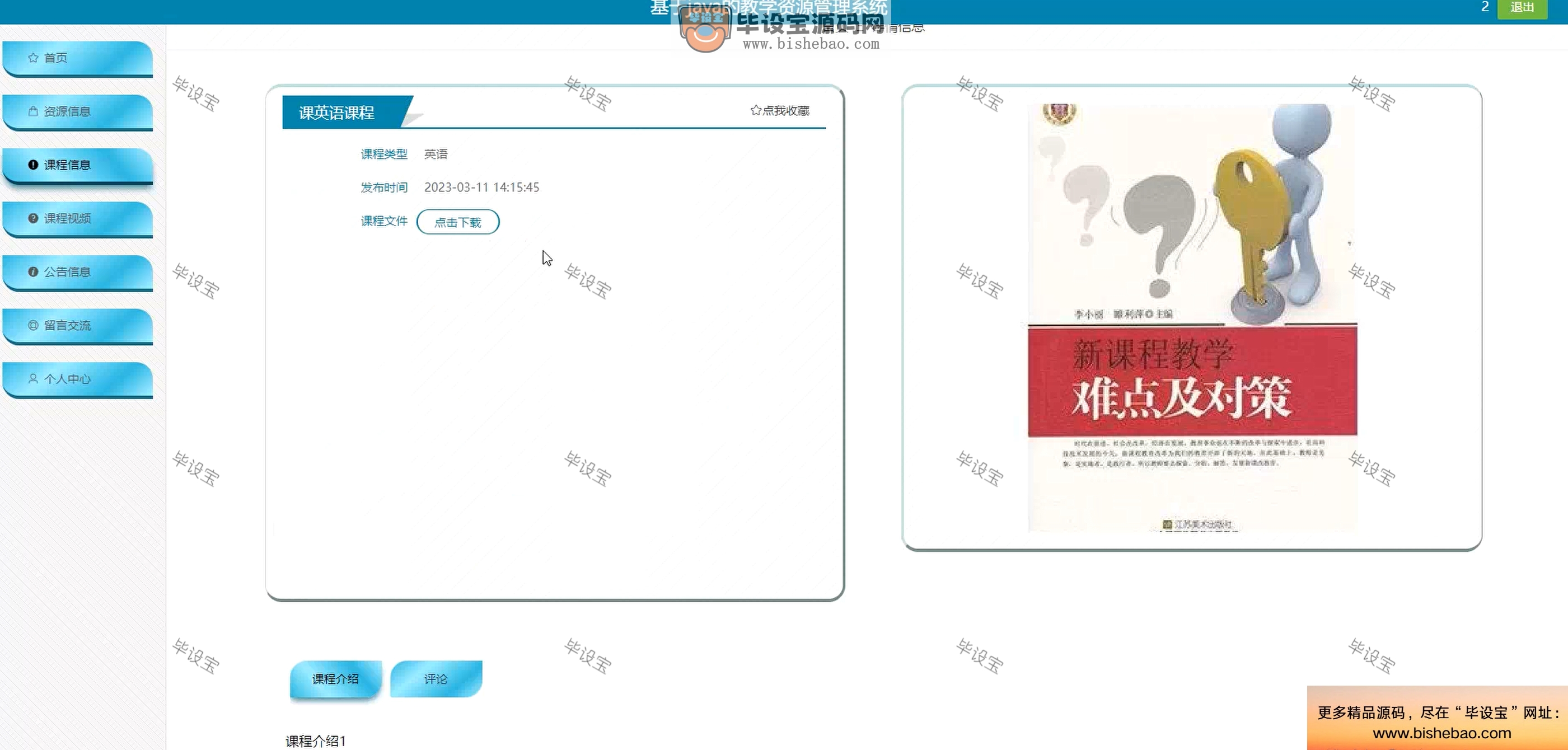Viewport: 1568px width, 750px height.
Task: Click the bag icon beside 资源信息
Action: (x=33, y=111)
